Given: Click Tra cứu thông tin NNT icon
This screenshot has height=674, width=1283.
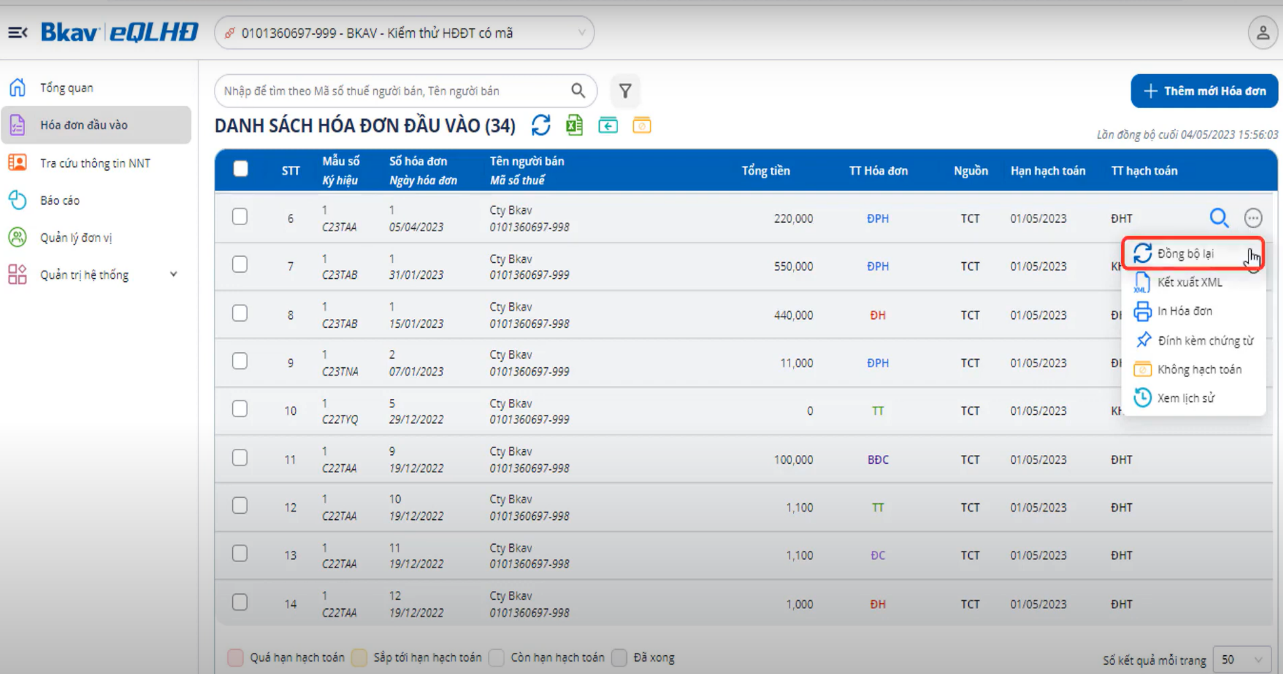Looking at the screenshot, I should [x=17, y=163].
